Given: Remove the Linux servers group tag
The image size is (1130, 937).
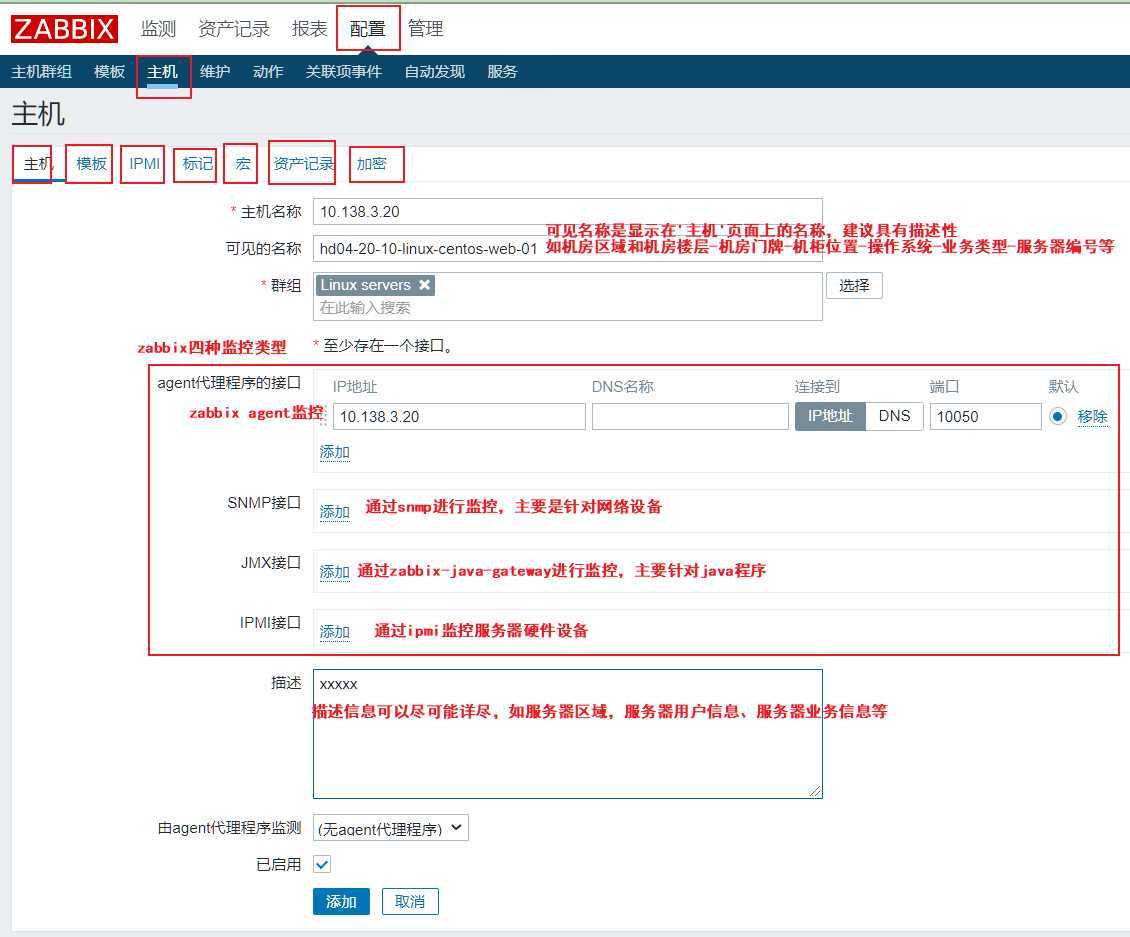Looking at the screenshot, I should coord(424,285).
